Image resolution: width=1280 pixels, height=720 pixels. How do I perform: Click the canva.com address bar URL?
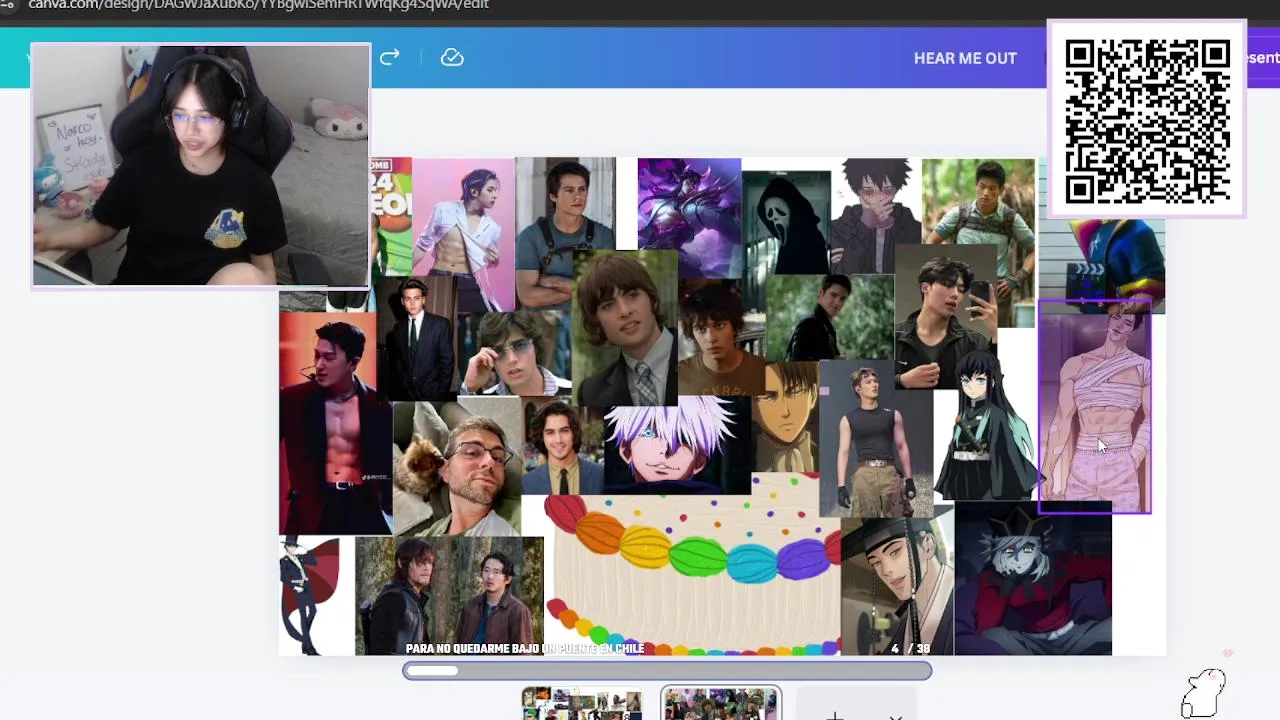tap(258, 5)
